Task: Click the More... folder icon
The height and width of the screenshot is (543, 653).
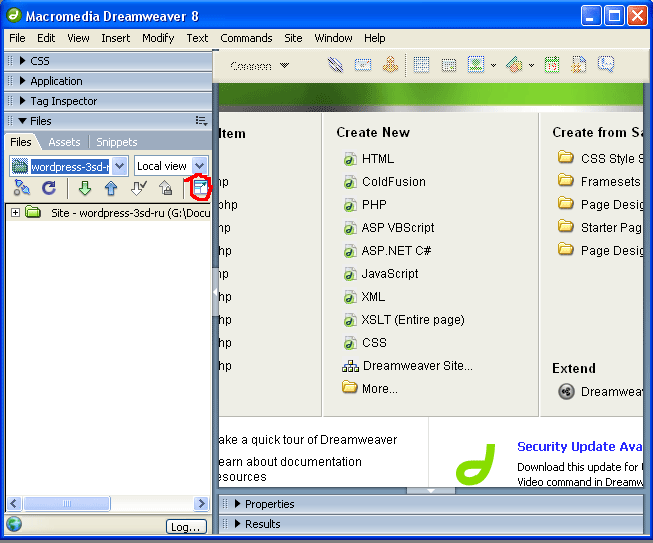Action: pyautogui.click(x=349, y=387)
